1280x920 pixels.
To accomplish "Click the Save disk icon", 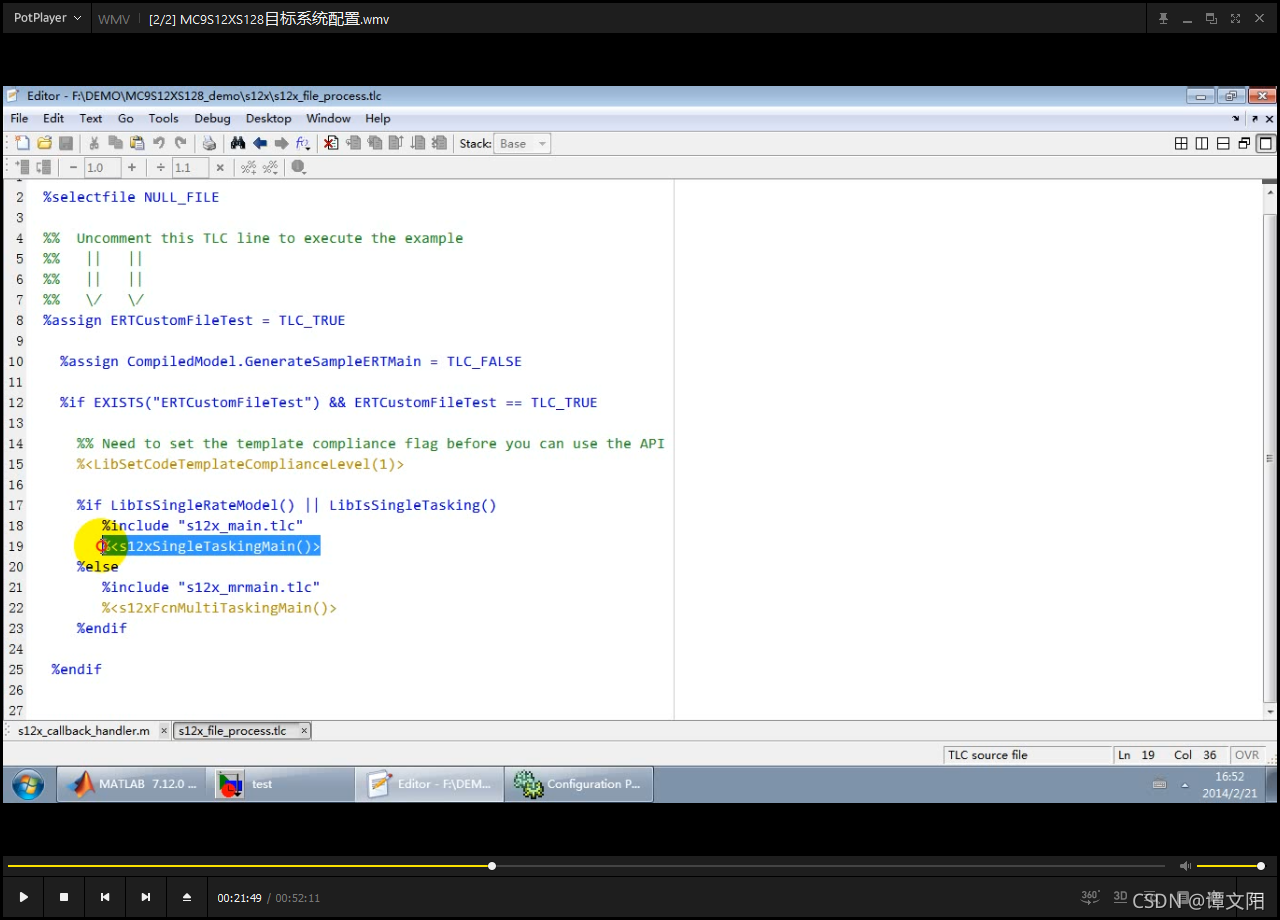I will (x=66, y=143).
